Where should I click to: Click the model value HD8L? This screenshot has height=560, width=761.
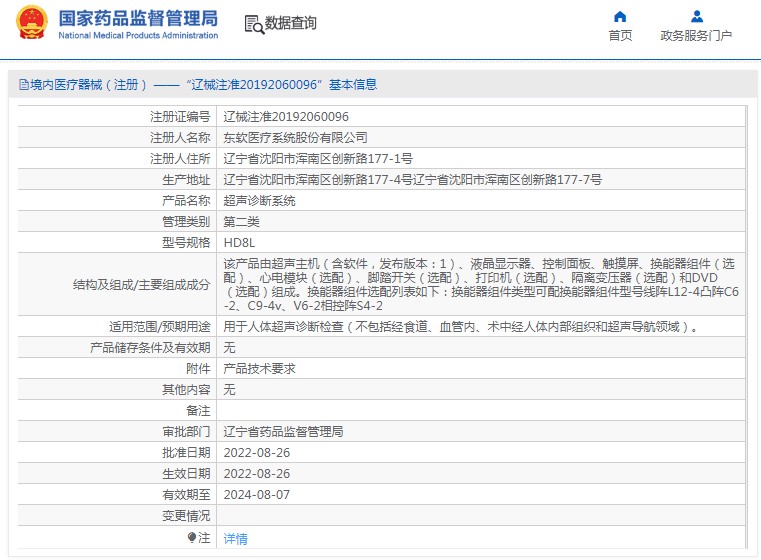(x=239, y=242)
